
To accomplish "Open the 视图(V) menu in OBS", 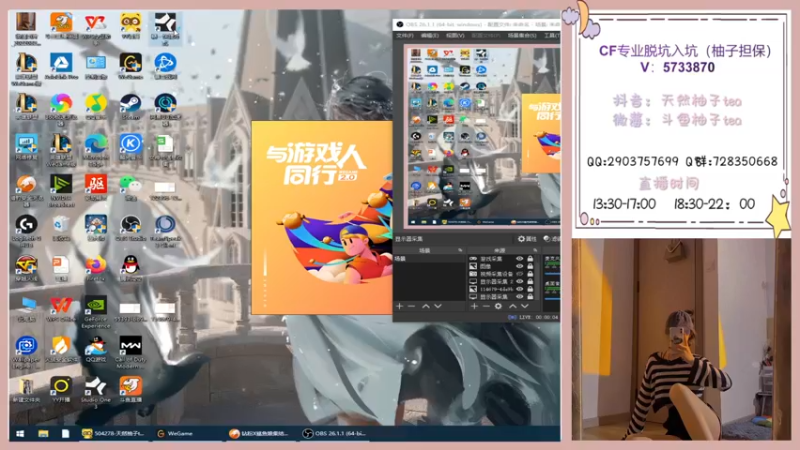I will coord(455,35).
